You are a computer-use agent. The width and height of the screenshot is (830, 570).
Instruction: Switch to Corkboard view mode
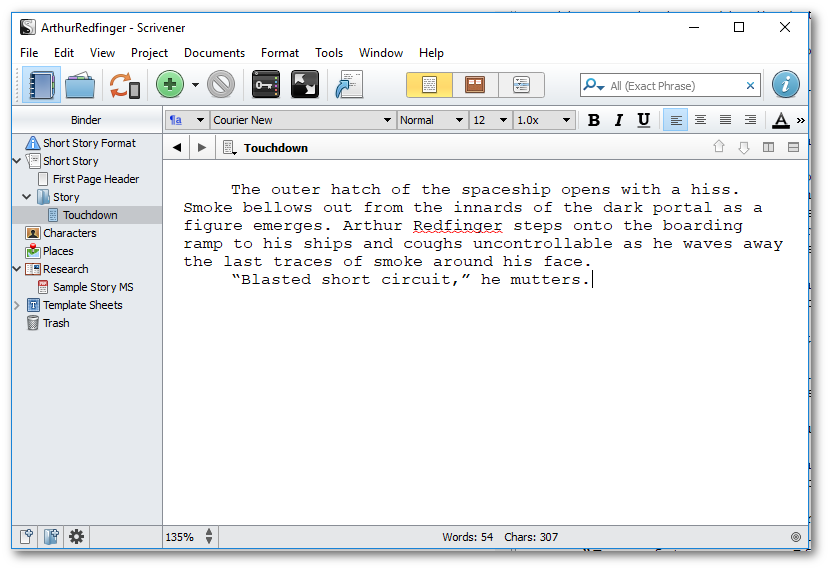pyautogui.click(x=475, y=85)
